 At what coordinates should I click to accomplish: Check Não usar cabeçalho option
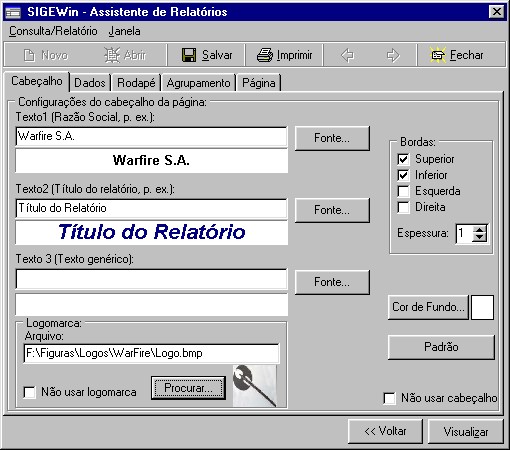click(x=390, y=398)
